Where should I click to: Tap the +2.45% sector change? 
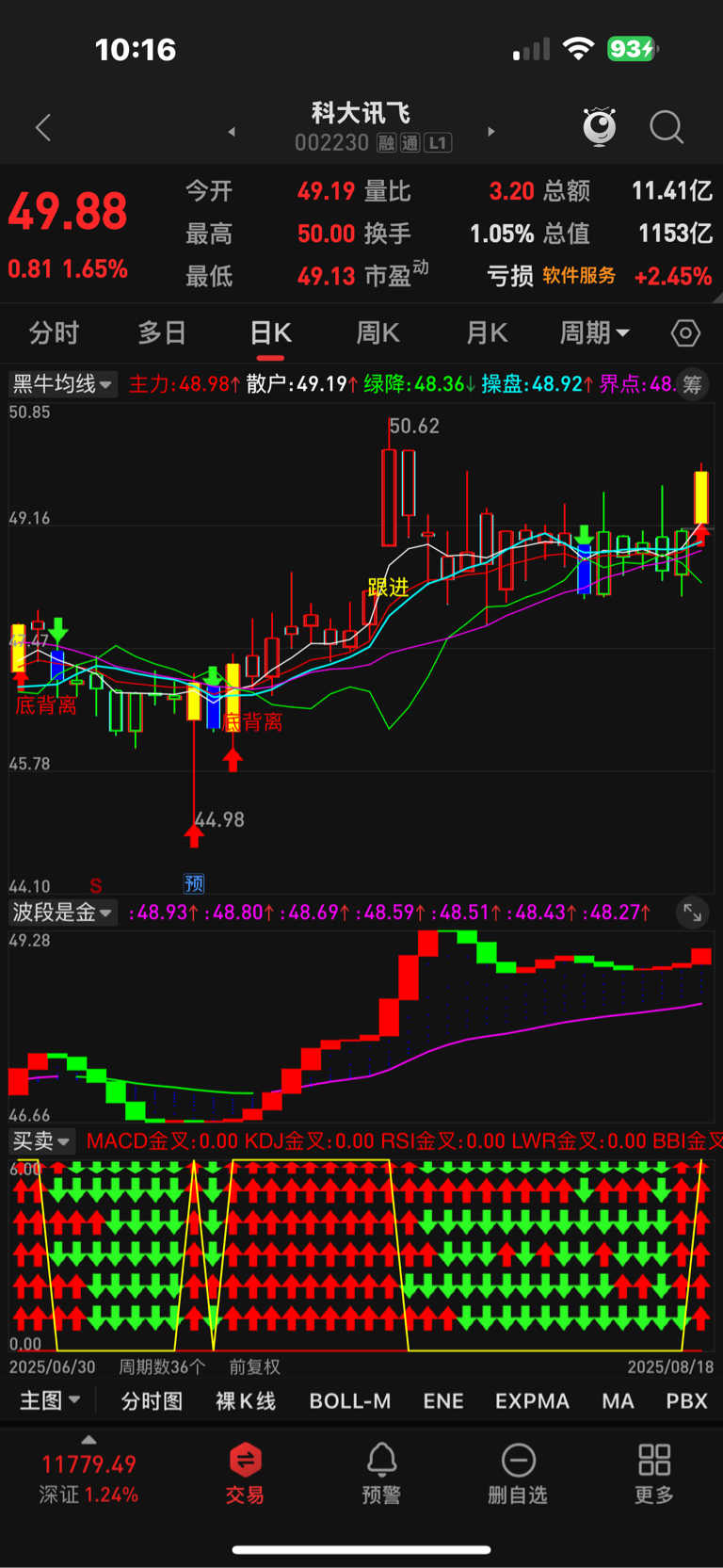673,276
